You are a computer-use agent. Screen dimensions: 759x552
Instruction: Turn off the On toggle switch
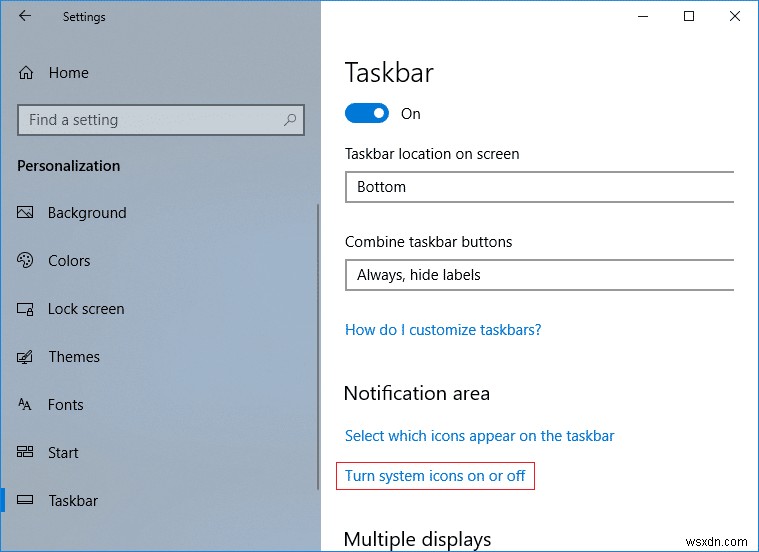point(366,114)
